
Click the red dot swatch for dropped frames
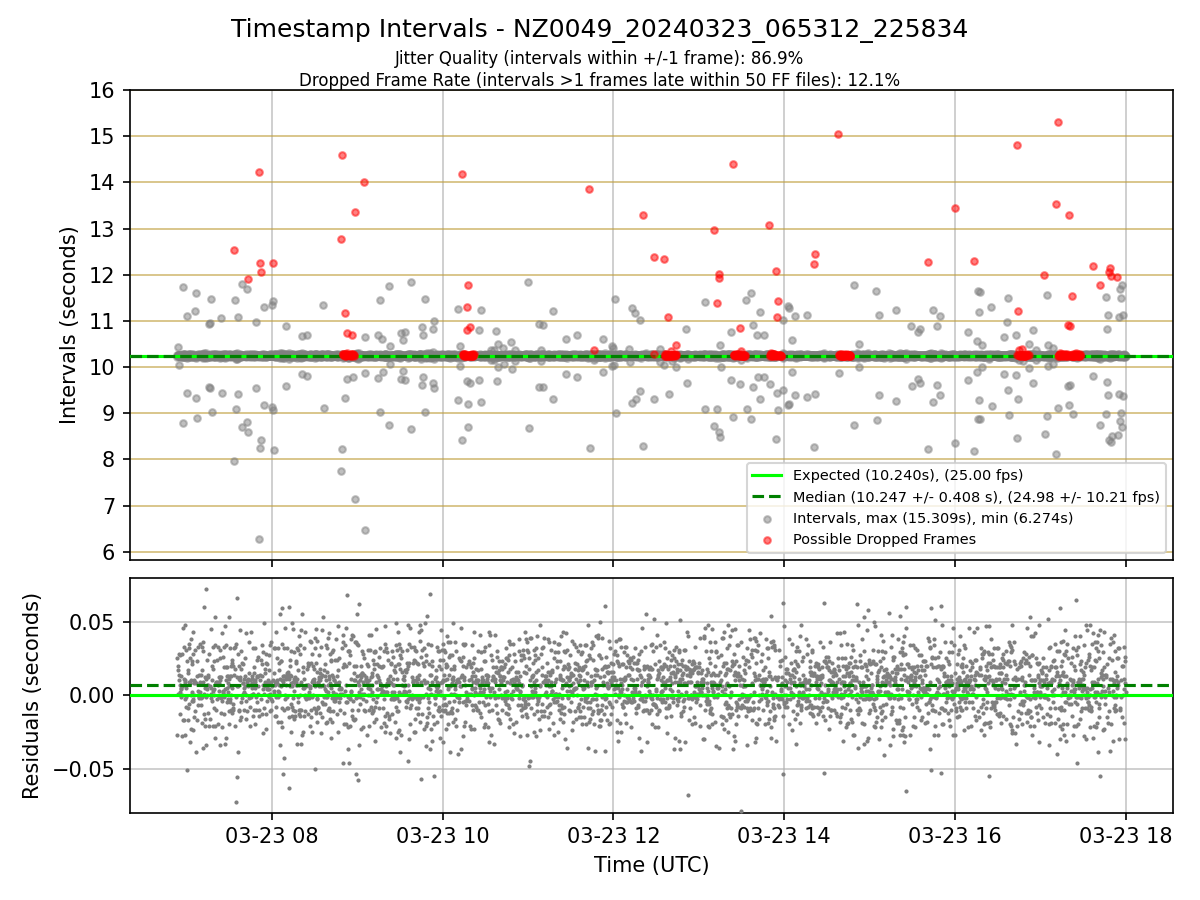click(x=768, y=539)
